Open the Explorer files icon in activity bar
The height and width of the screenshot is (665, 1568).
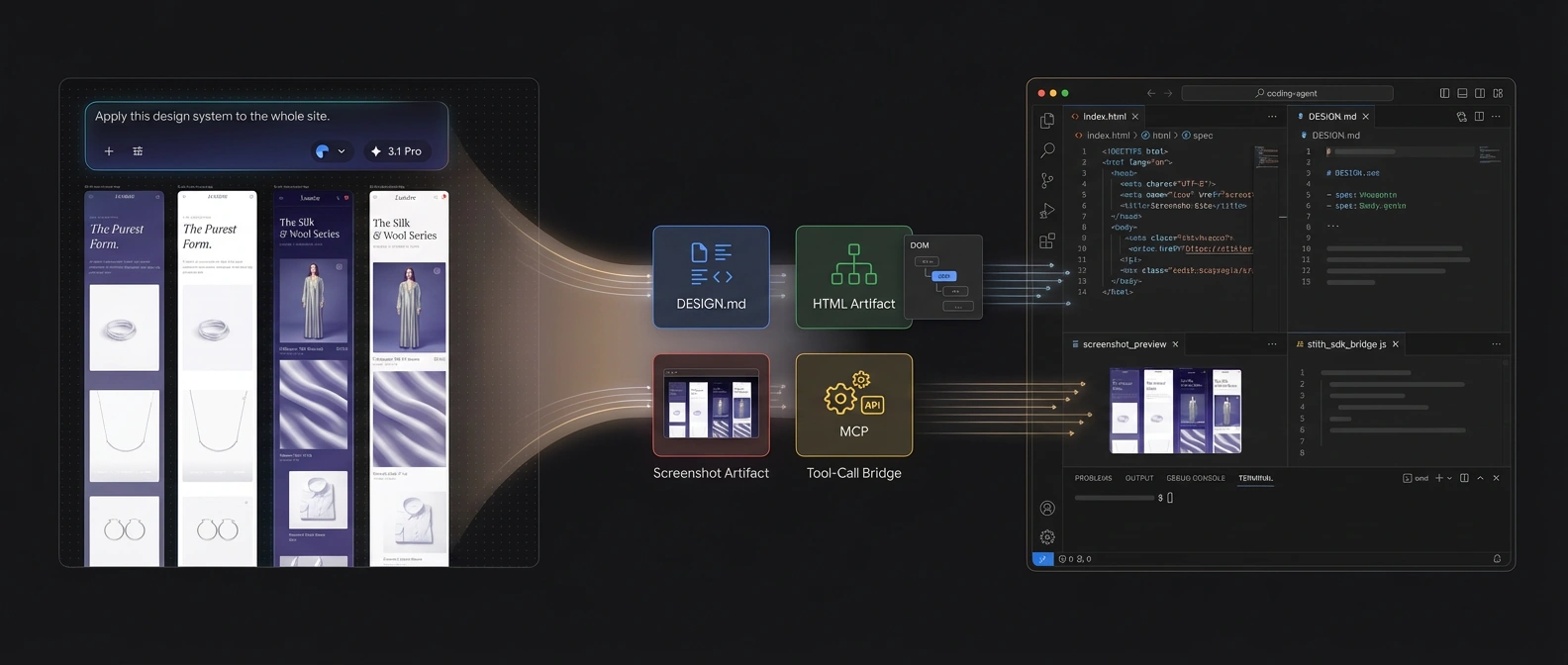[x=1047, y=121]
